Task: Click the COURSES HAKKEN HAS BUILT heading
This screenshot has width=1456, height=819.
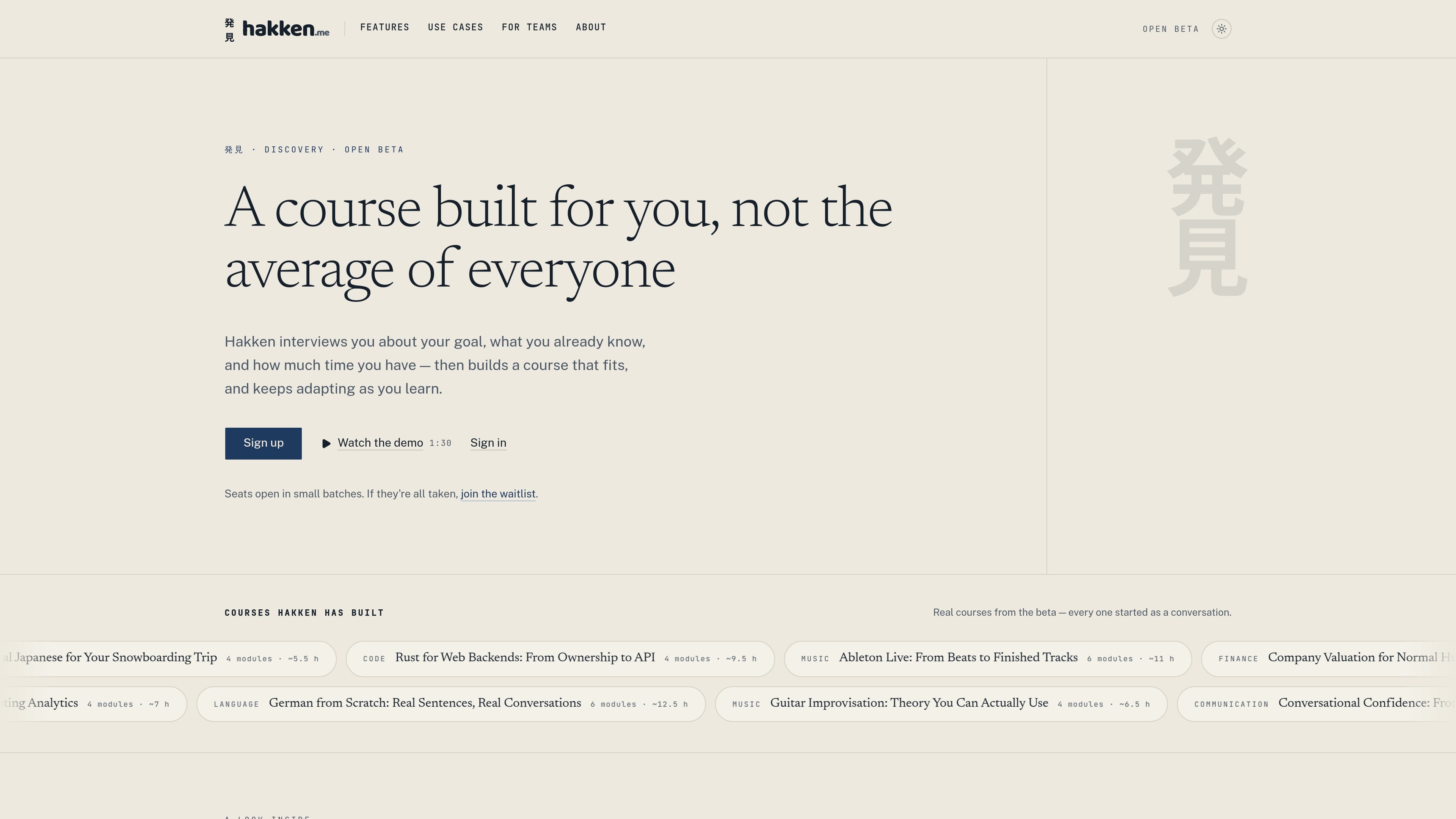Action: [x=304, y=613]
